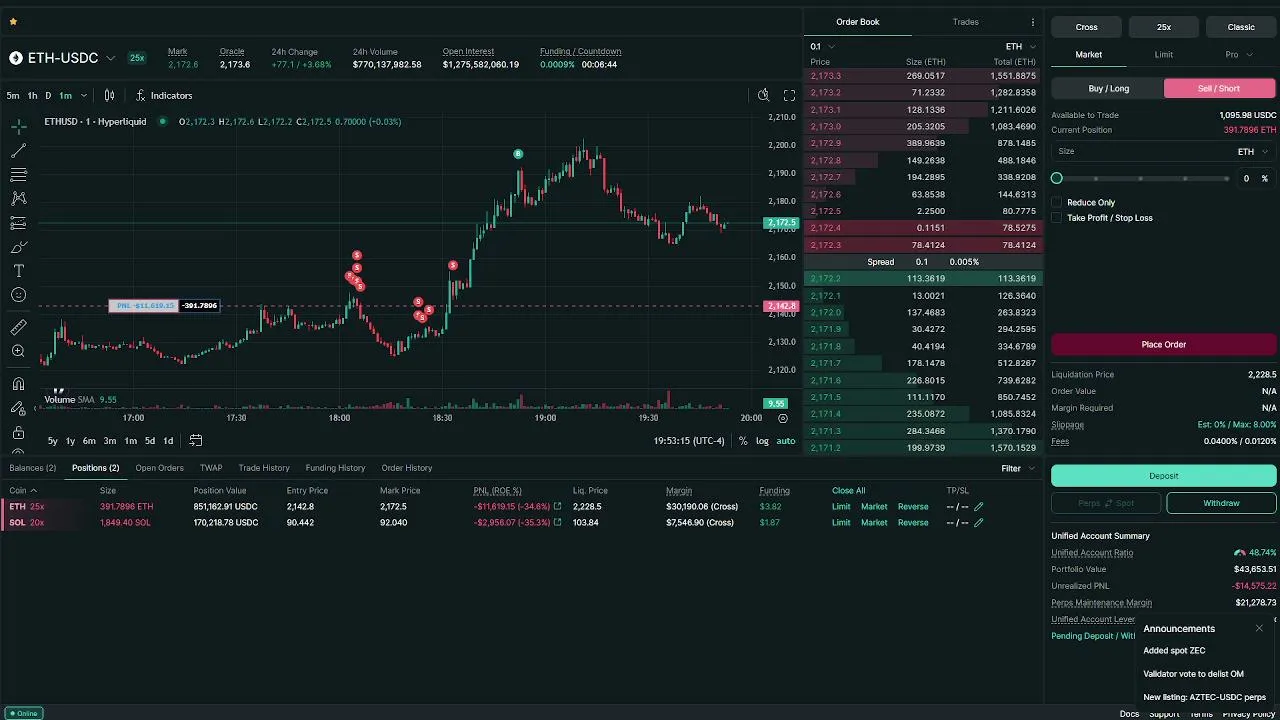Open the Trade History tab
The image size is (1280, 720).
(x=264, y=468)
